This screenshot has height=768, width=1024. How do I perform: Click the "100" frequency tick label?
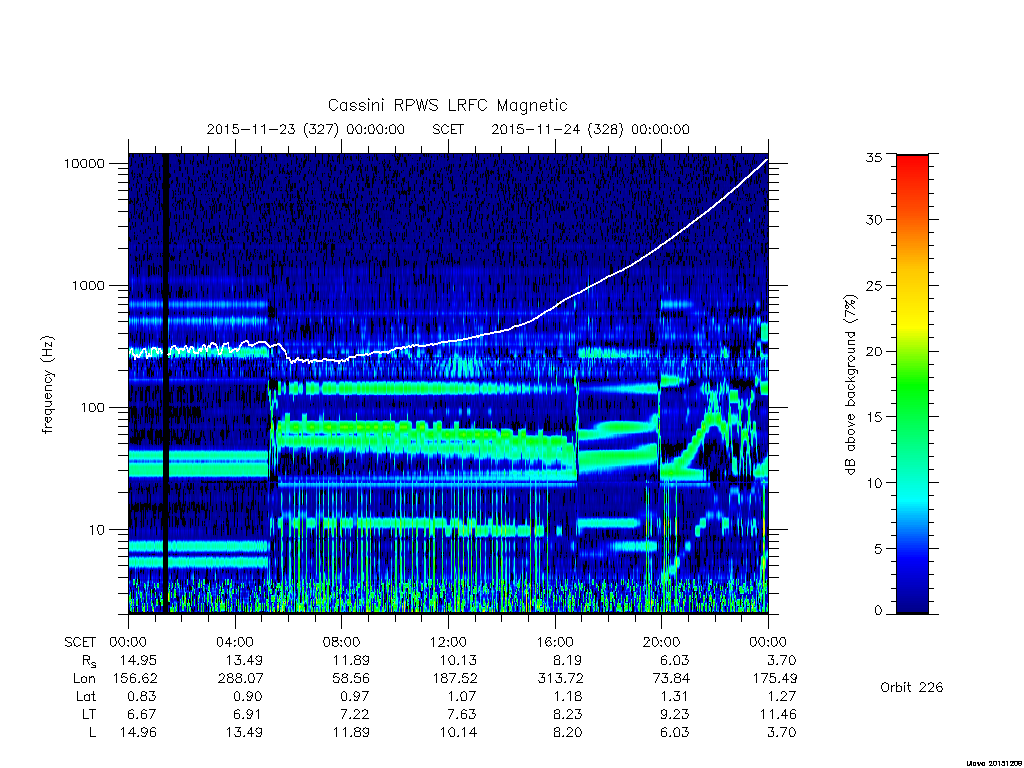pos(92,408)
